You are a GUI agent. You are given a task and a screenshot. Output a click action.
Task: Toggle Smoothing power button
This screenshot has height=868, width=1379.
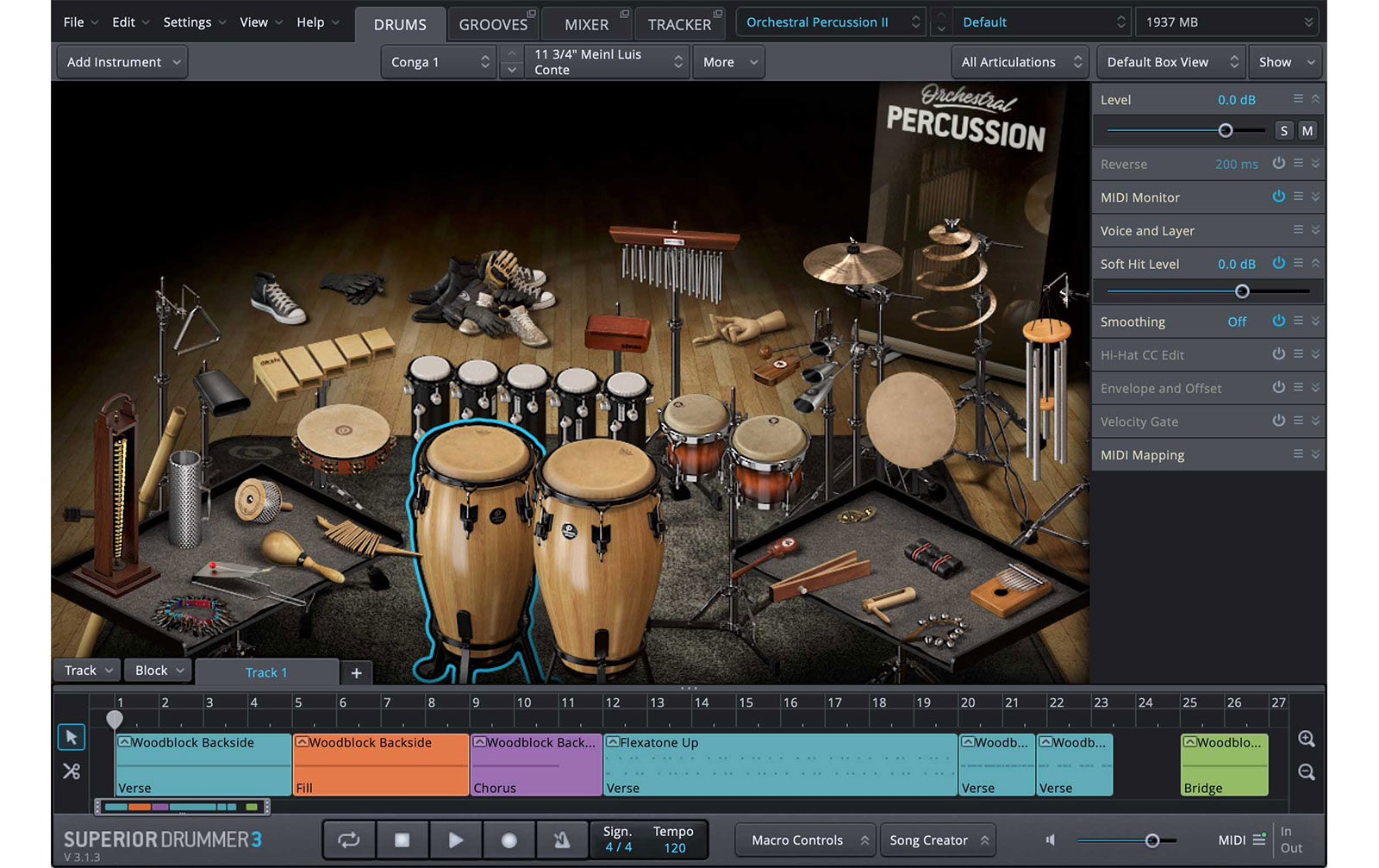tap(1279, 321)
